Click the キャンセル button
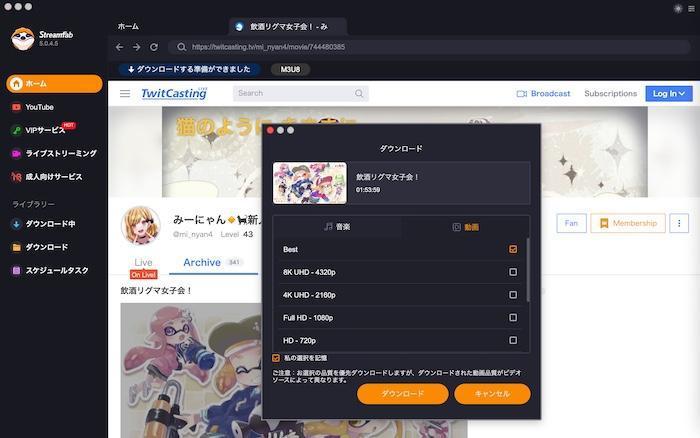Viewport: 700px width, 438px height. (492, 394)
